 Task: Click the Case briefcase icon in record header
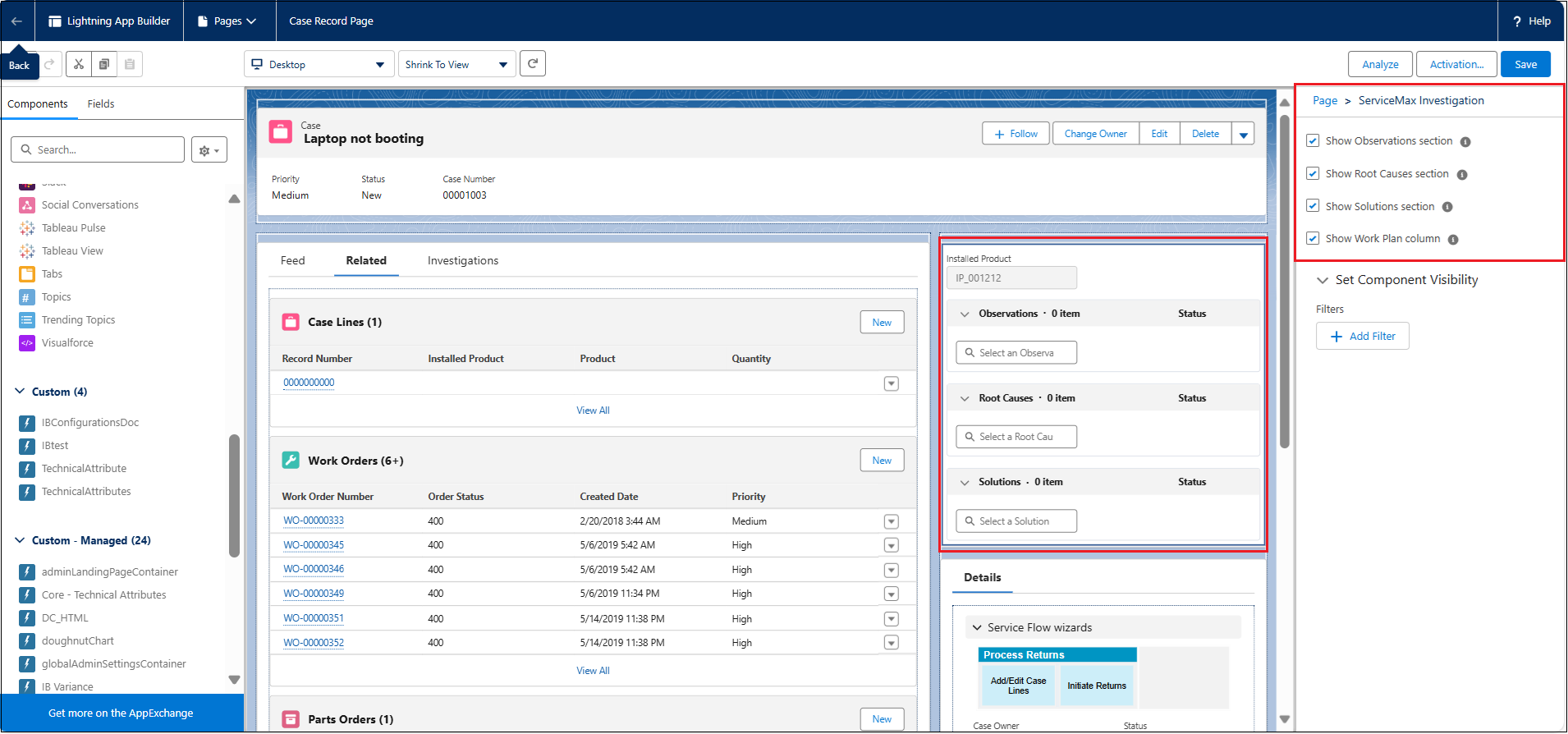[x=281, y=131]
